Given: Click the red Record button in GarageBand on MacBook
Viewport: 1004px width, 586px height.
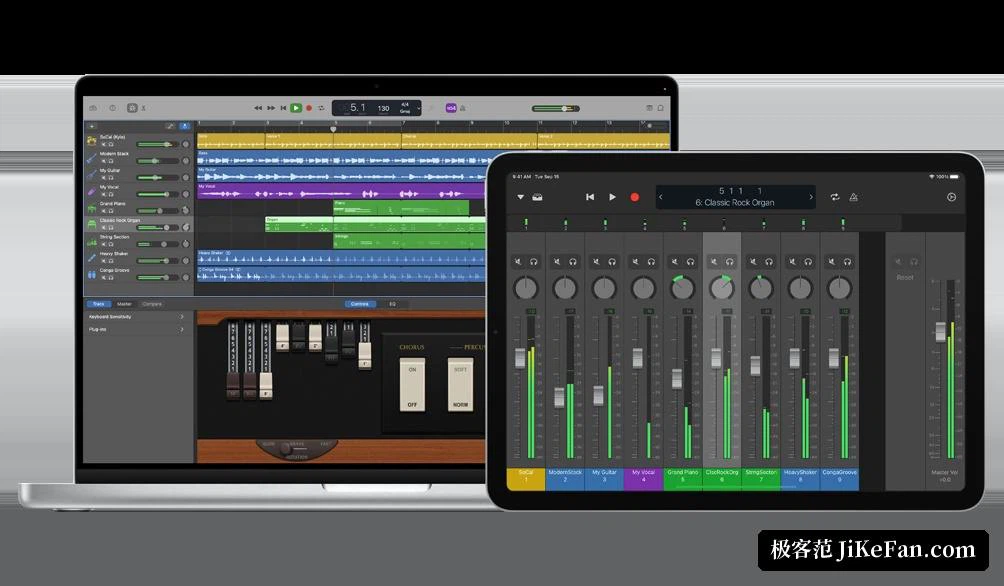Looking at the screenshot, I should point(309,108).
